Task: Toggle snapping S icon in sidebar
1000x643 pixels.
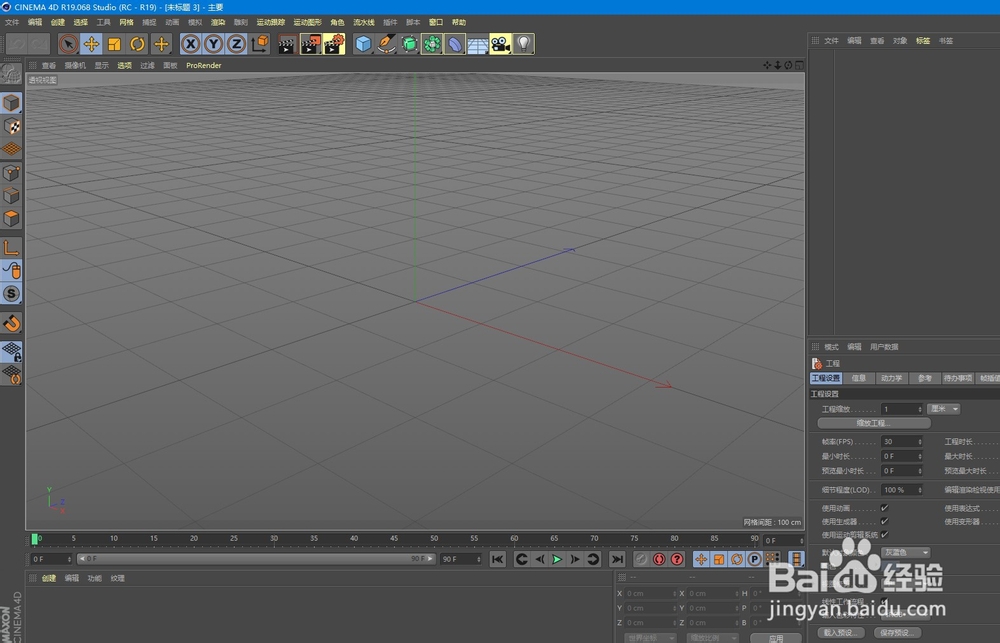Action: (11, 293)
